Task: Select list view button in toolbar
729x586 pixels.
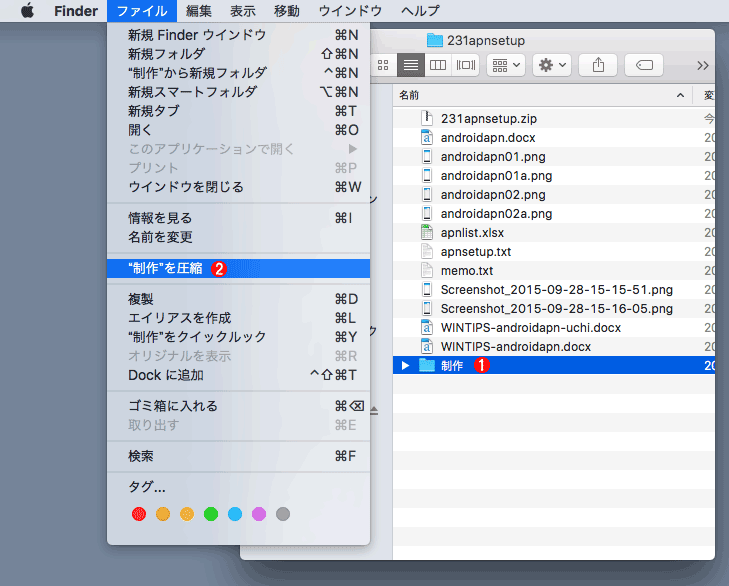Action: click(410, 65)
